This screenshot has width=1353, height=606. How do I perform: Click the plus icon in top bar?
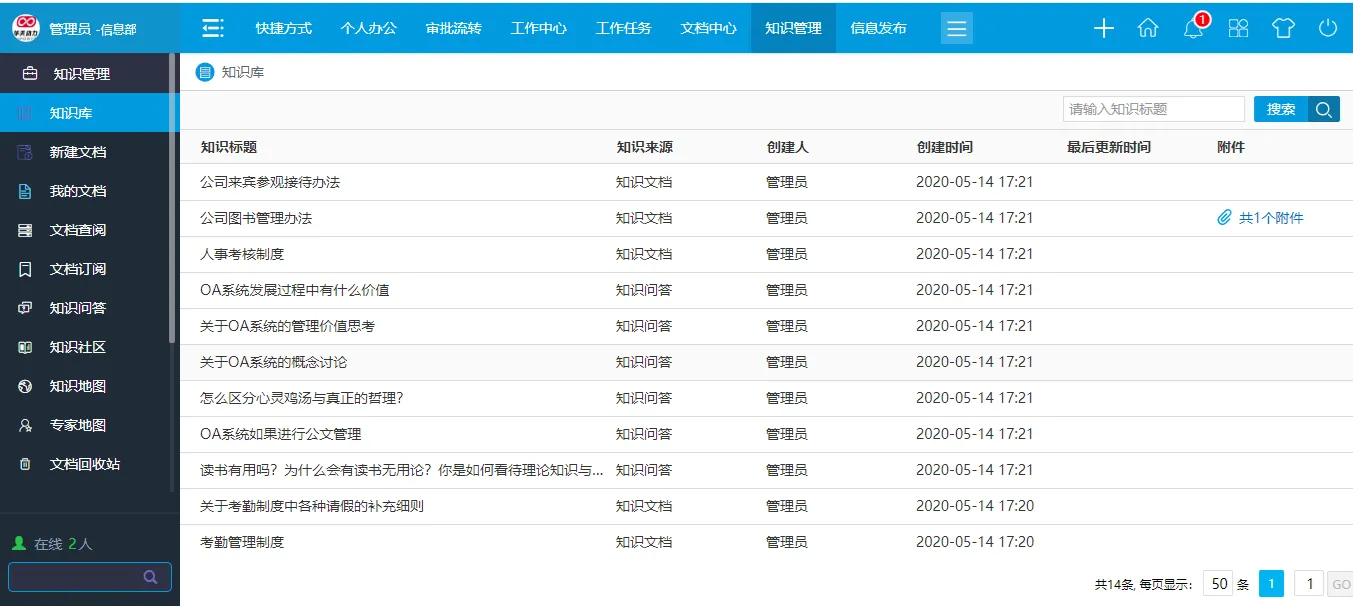point(1103,28)
